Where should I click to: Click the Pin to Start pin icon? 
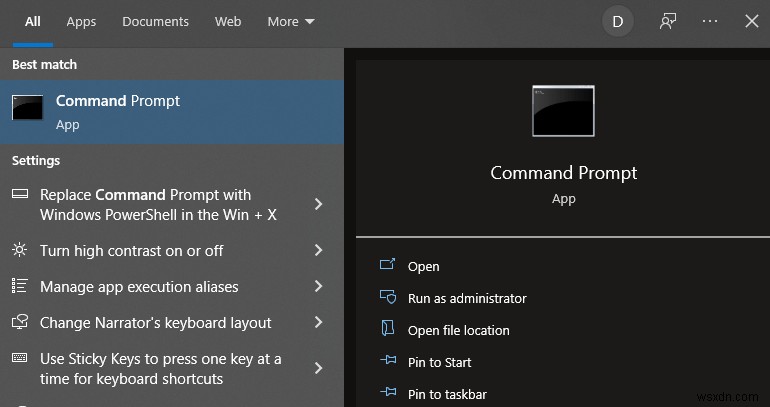pyautogui.click(x=388, y=362)
